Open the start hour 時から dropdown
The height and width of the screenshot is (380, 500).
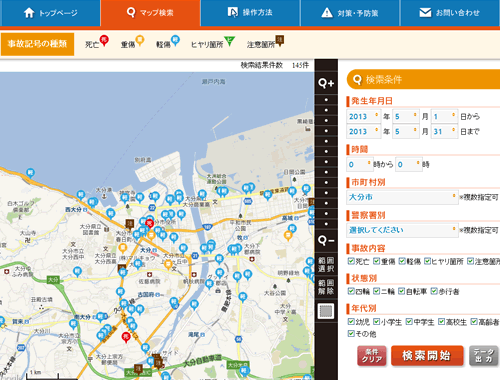(360, 164)
